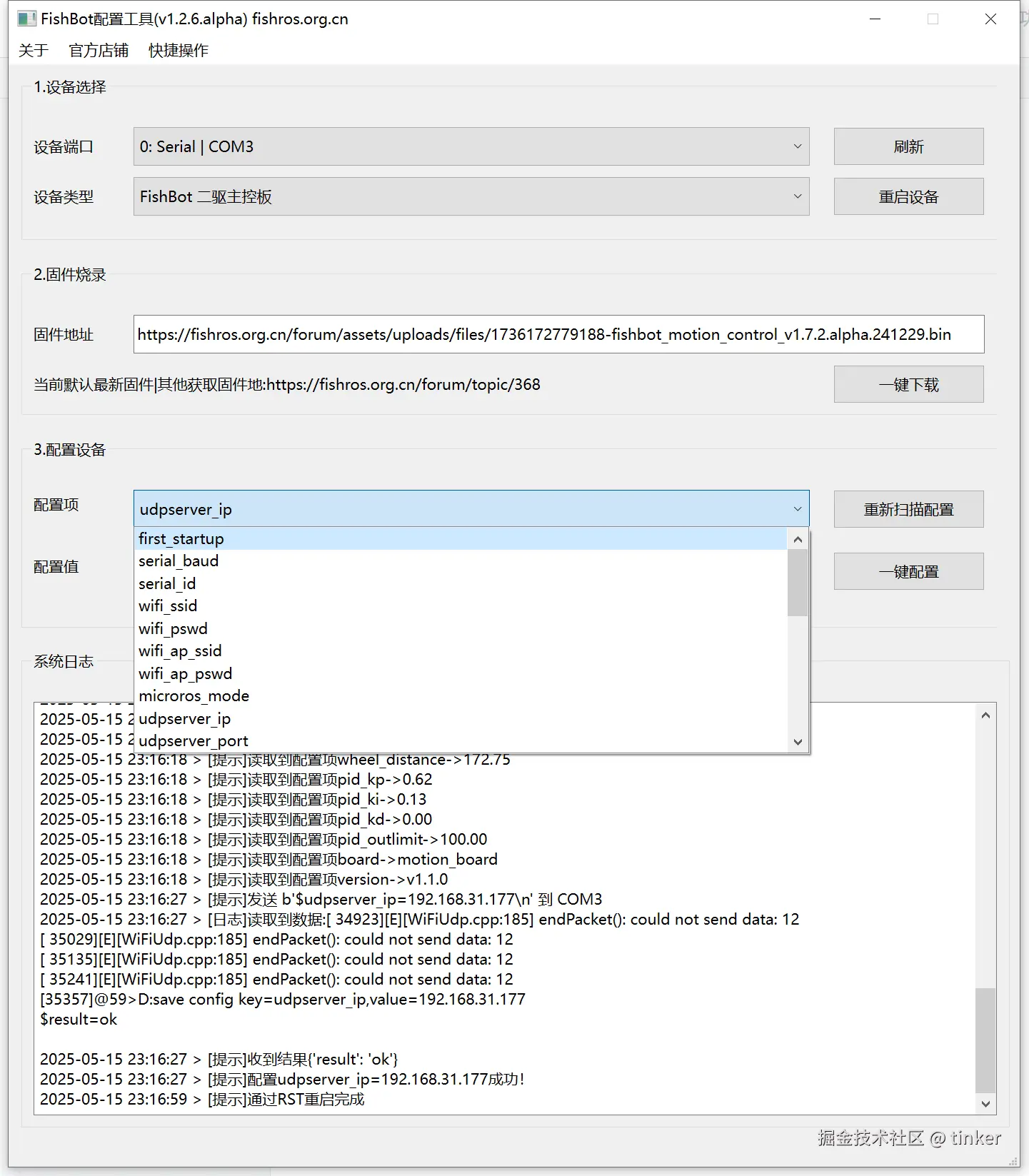Expand the 设备类型 FishBot dropdown
The width and height of the screenshot is (1029, 1176).
(471, 196)
